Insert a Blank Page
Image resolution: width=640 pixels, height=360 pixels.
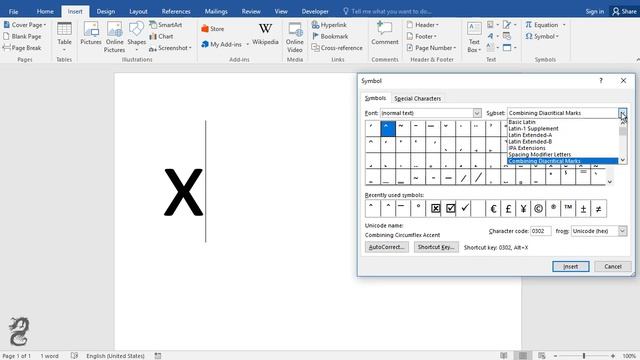point(22,36)
